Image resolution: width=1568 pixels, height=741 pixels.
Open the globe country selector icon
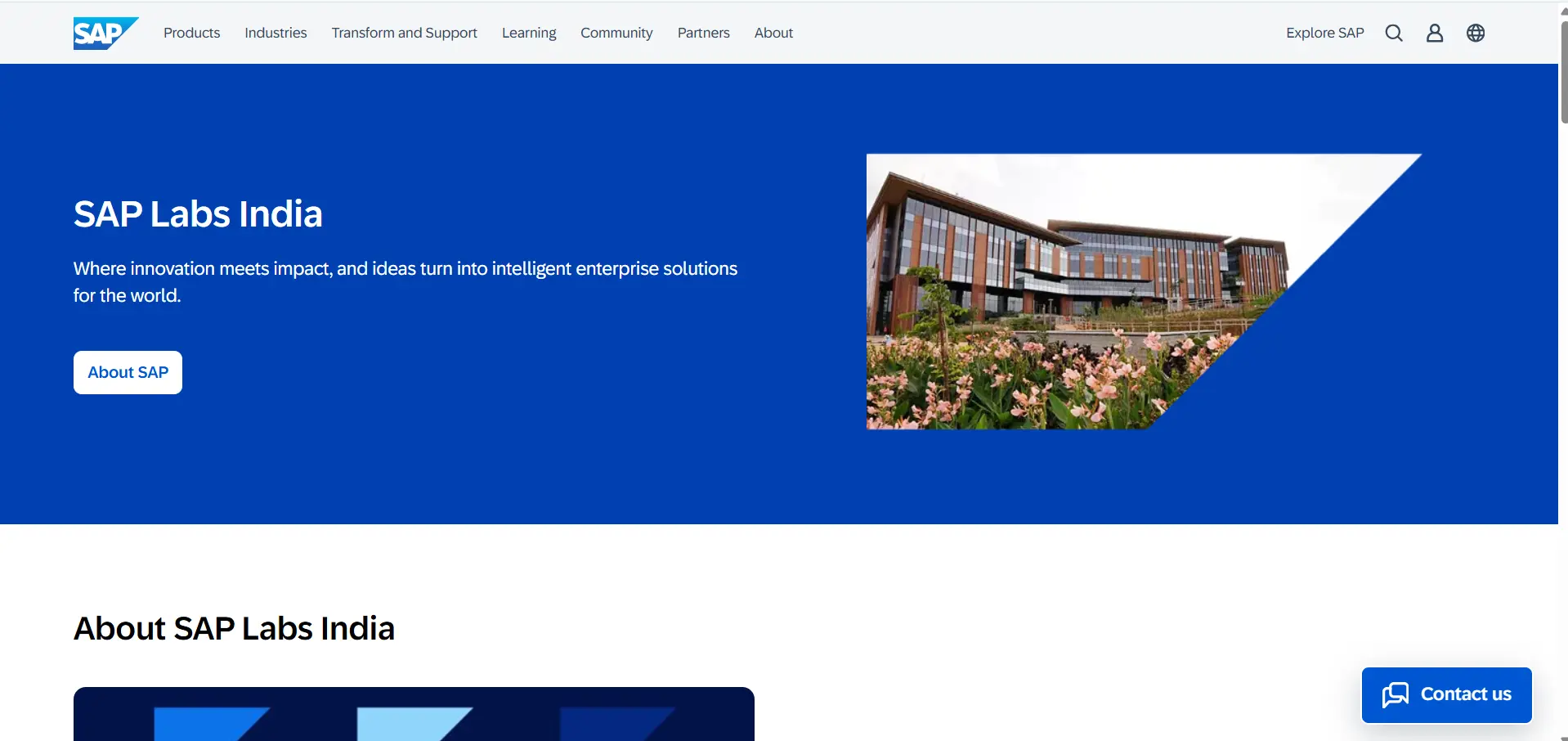1476,33
